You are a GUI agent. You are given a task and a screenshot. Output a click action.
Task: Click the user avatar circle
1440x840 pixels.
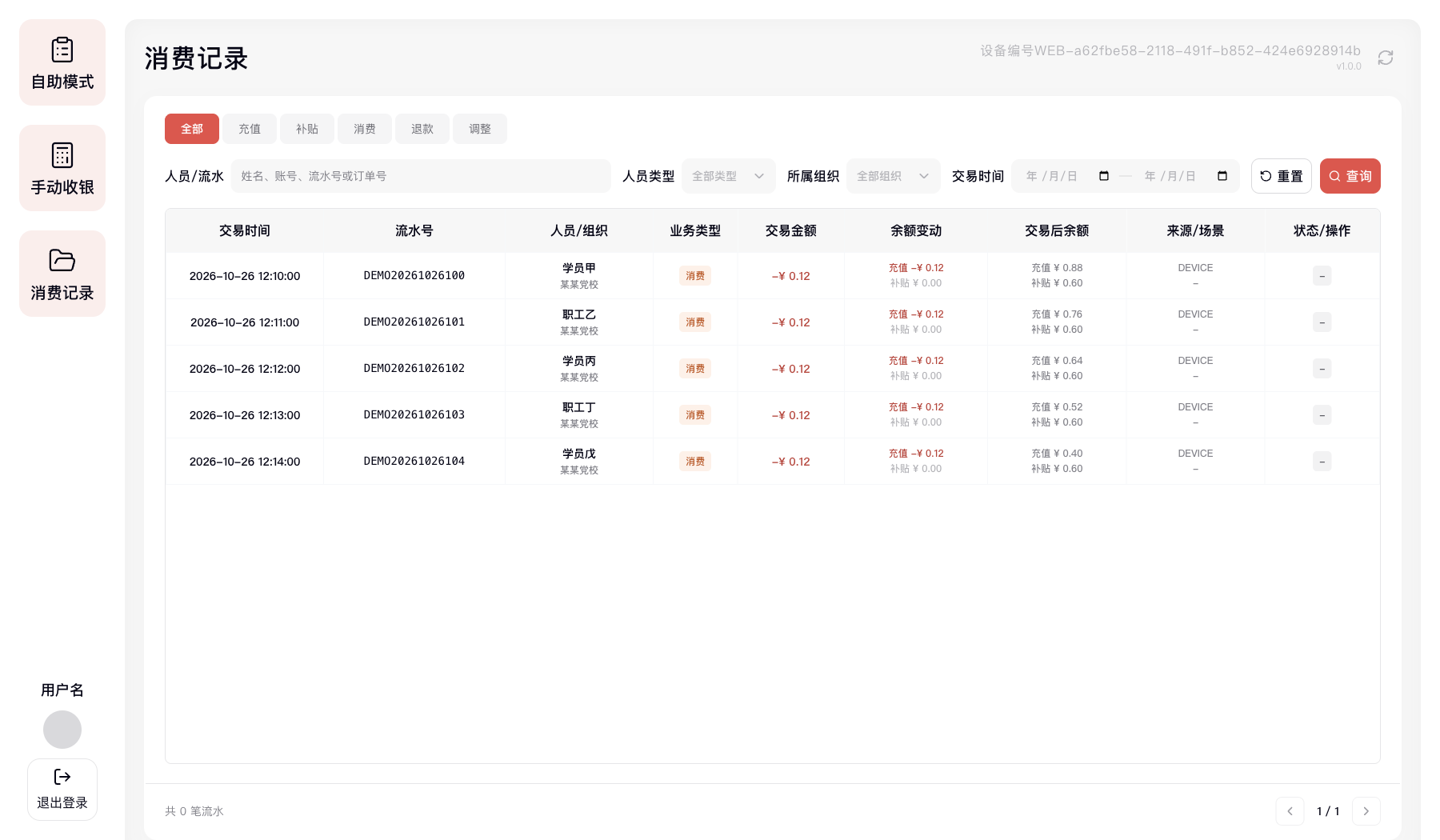62,730
